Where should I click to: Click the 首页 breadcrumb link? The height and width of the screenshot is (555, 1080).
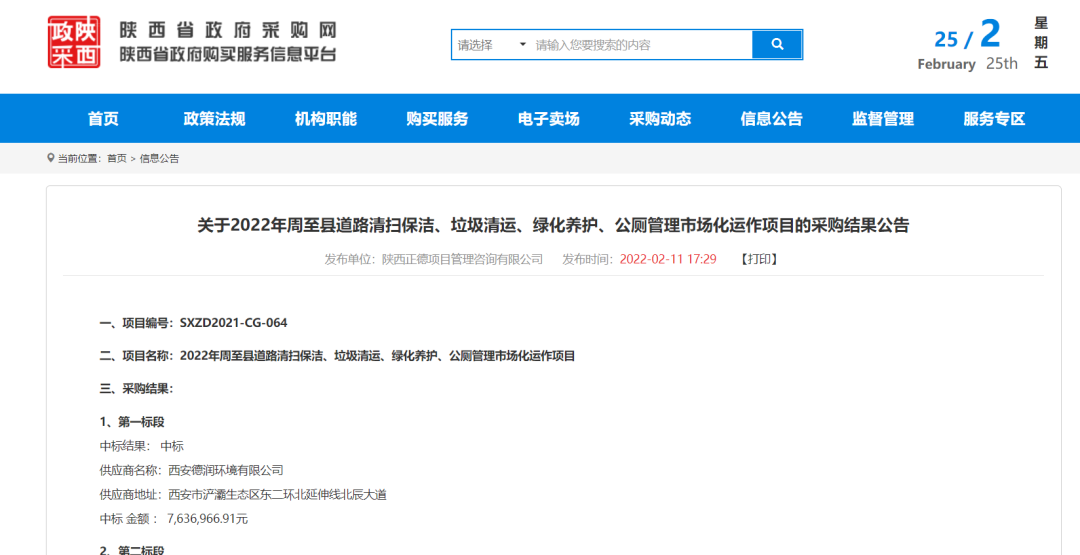click(117, 159)
